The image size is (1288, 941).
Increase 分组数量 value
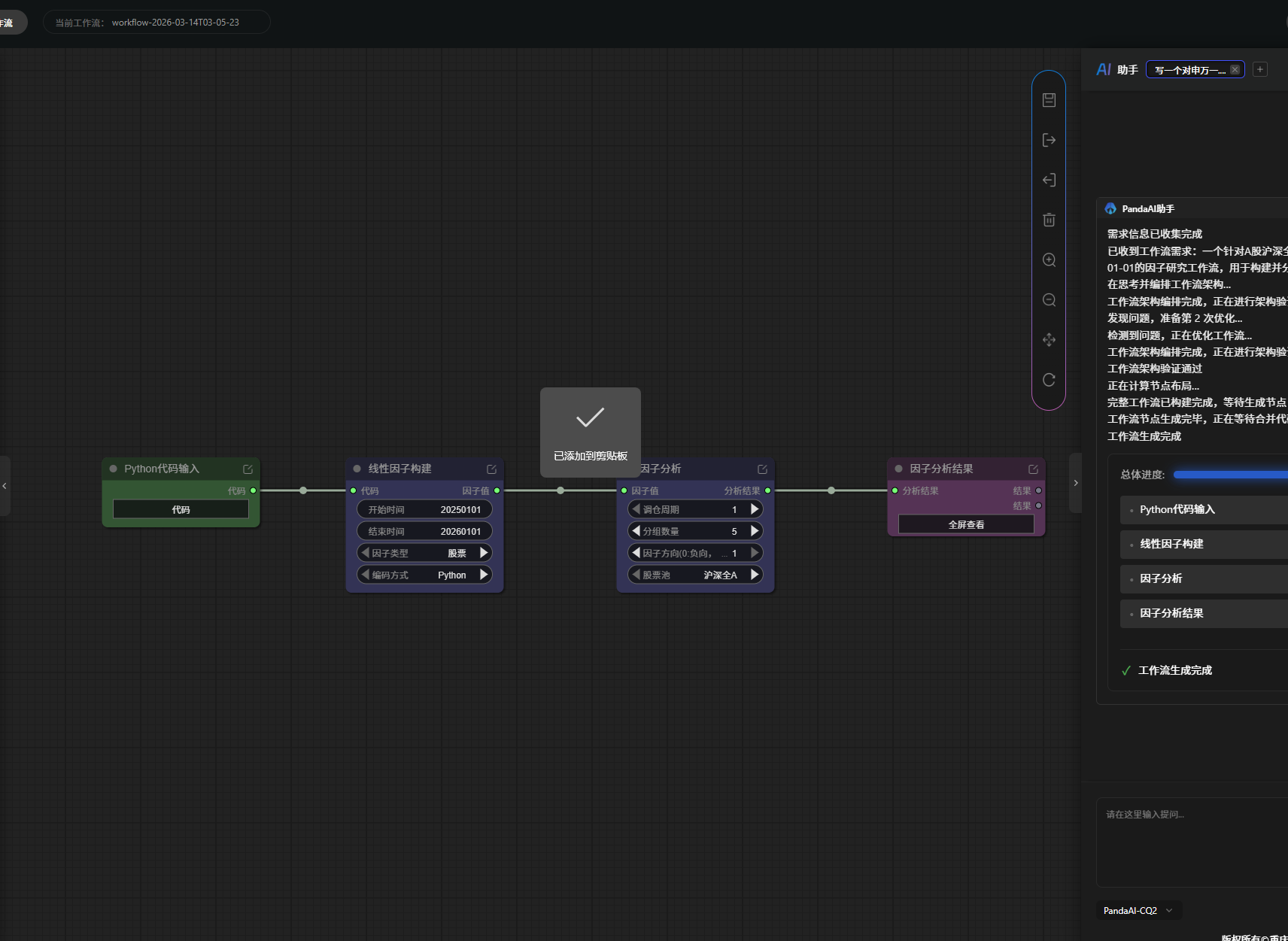click(755, 531)
